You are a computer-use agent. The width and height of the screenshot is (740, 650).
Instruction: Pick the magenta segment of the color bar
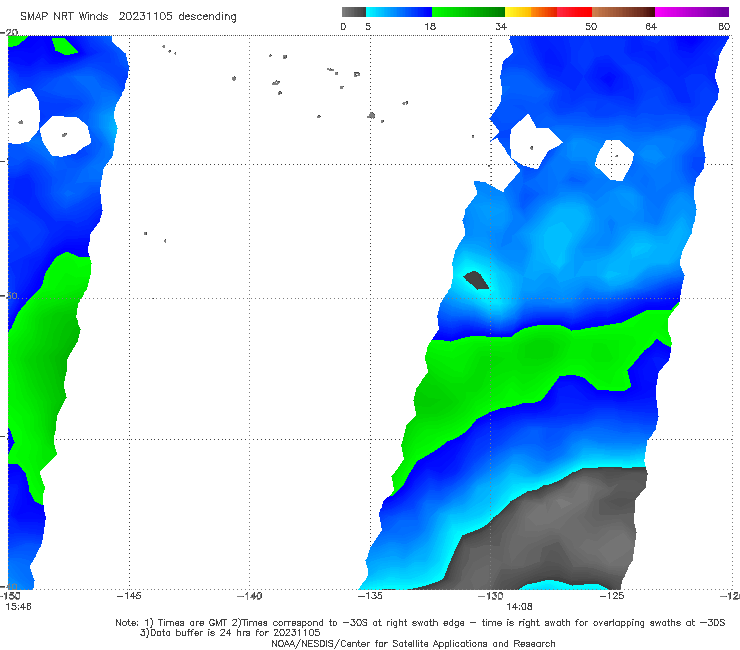pyautogui.click(x=692, y=12)
